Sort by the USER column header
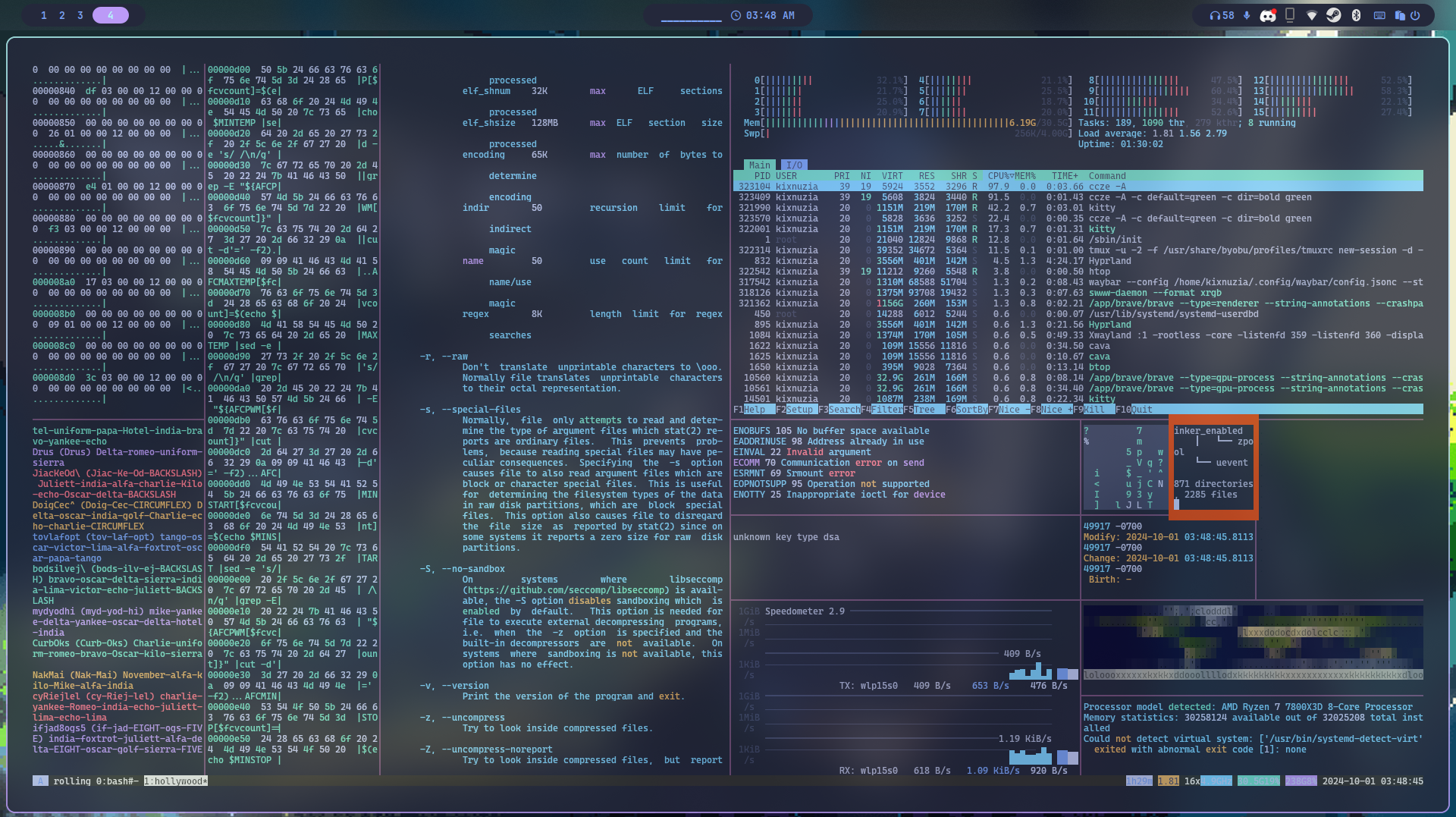Viewport: 1456px width, 817px height. pos(786,176)
